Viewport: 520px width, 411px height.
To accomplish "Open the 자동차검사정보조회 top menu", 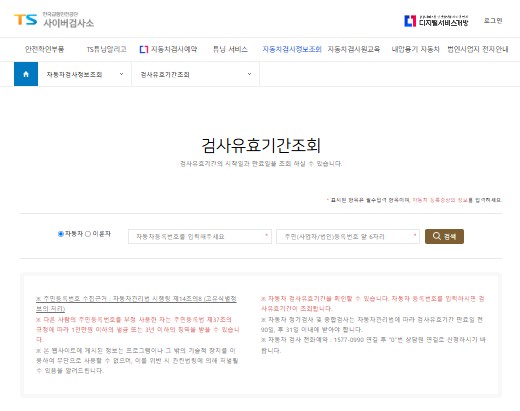I will (x=292, y=49).
